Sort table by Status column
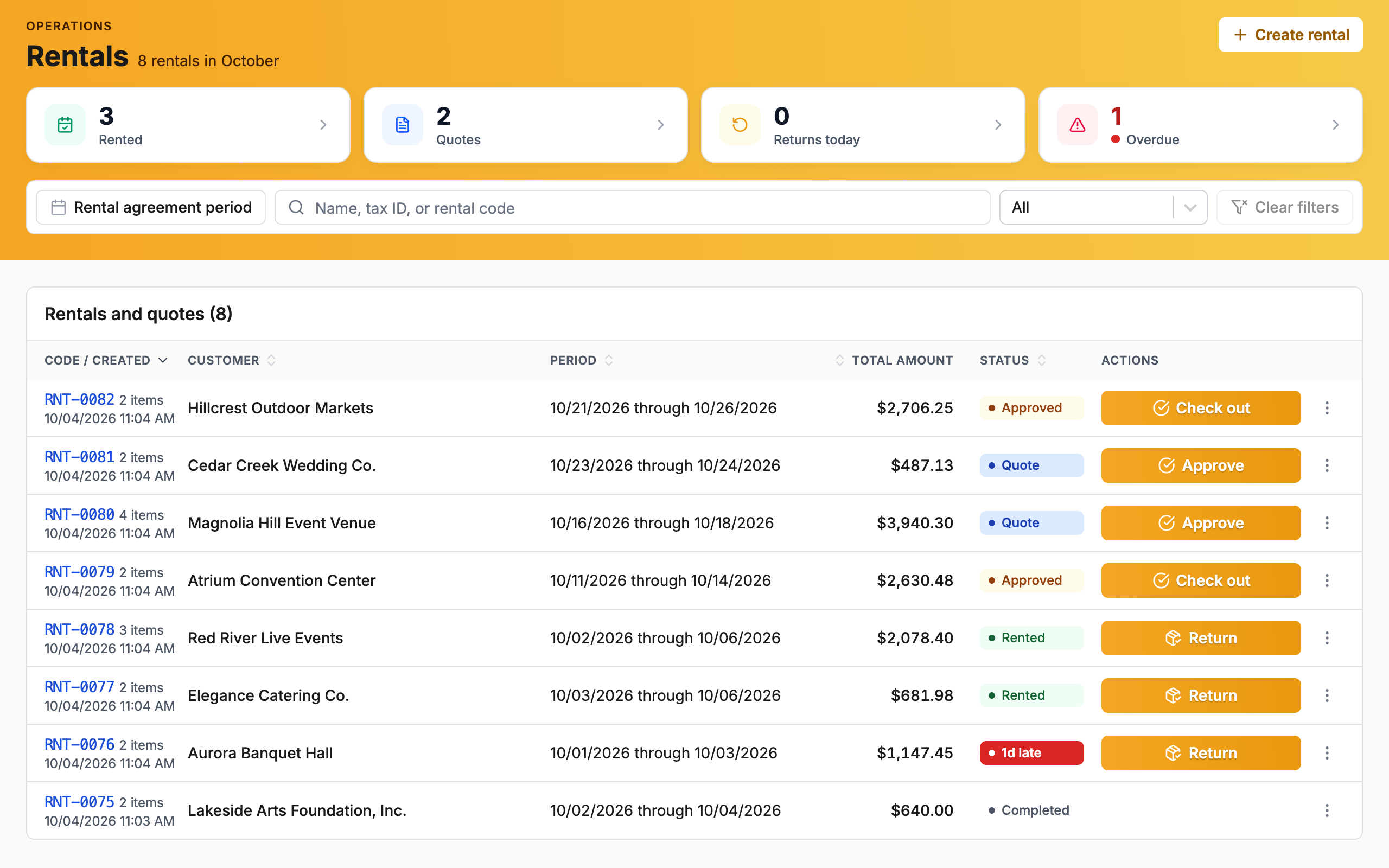1389x868 pixels. 1012,361
